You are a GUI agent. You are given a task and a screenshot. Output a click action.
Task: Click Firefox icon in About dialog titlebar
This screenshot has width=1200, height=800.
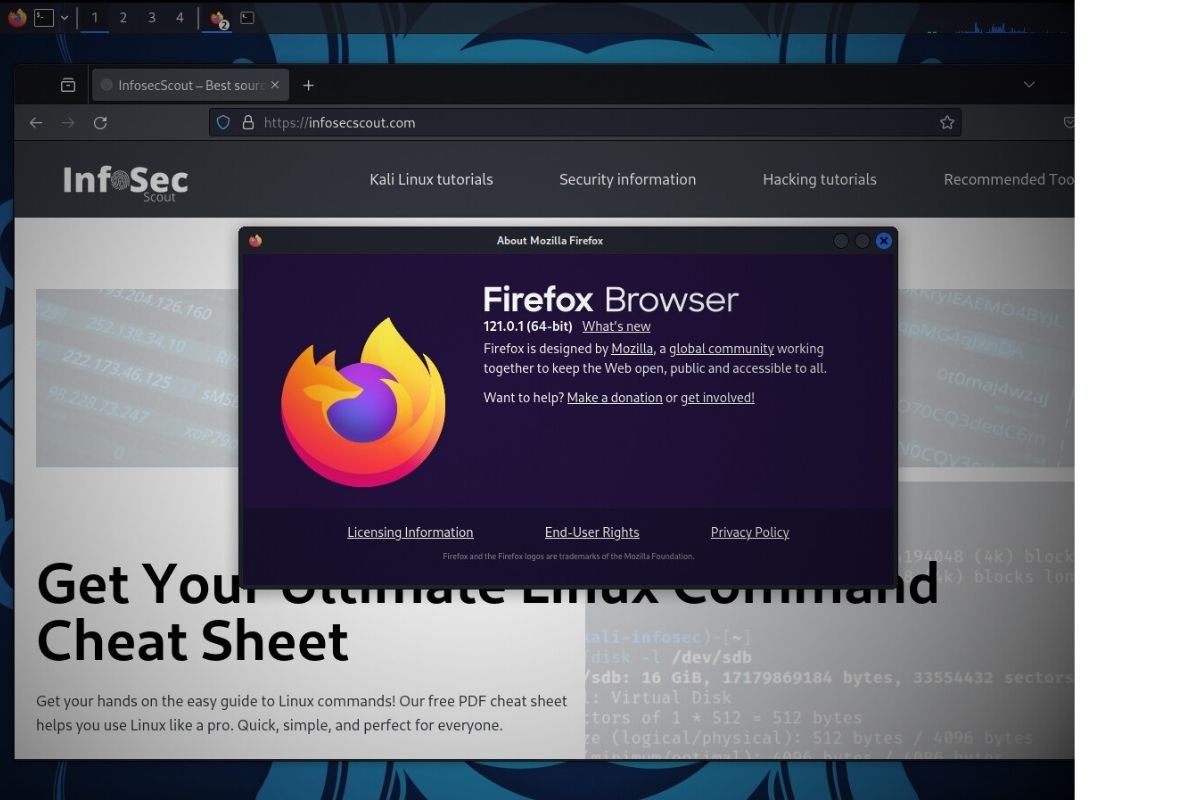(x=255, y=241)
